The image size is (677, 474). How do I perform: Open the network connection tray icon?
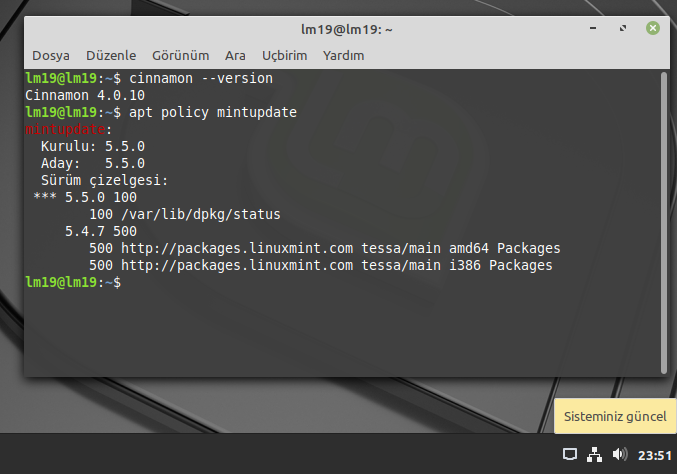coord(595,455)
